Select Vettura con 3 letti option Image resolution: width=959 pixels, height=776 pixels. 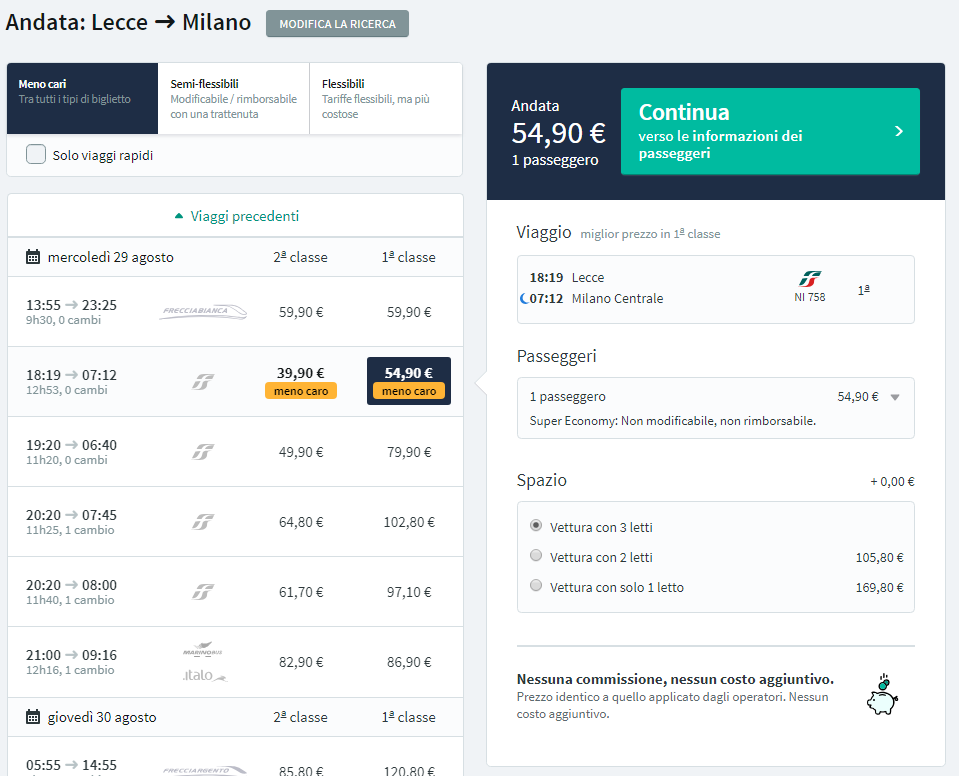tap(536, 525)
